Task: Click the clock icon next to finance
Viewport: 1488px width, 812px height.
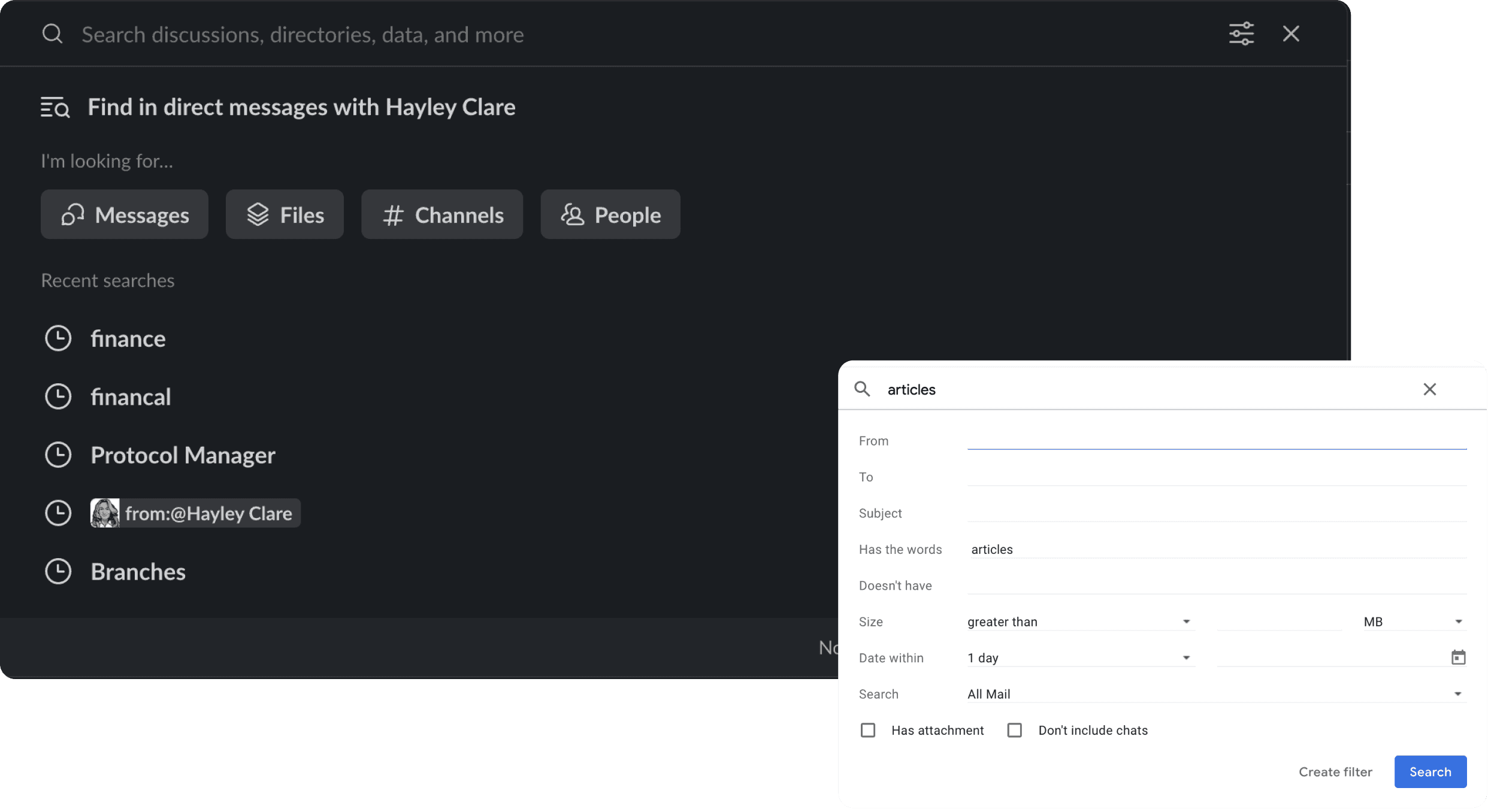Action: point(58,338)
